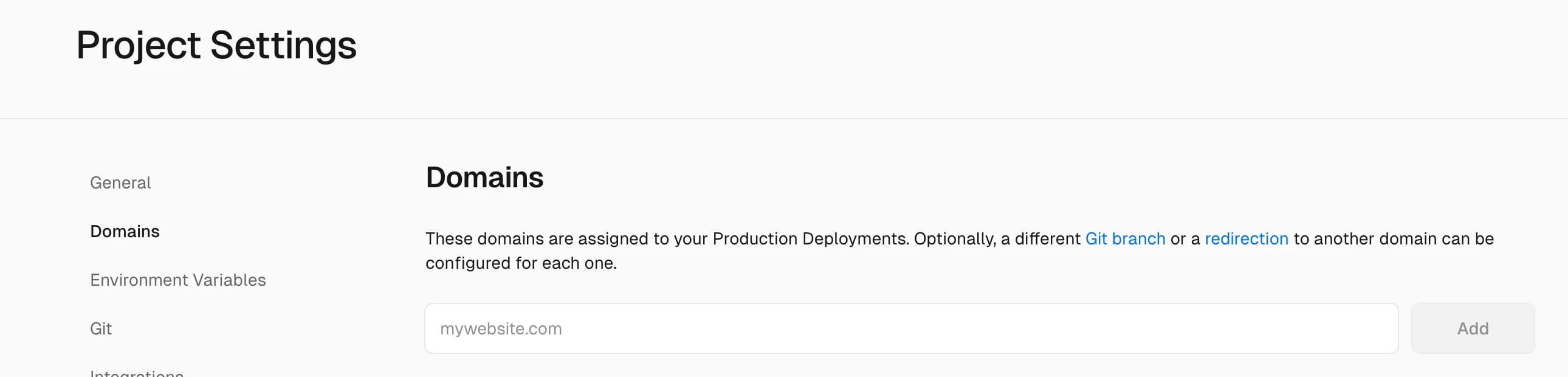This screenshot has width=1568, height=377.
Task: Add the domain using the Add button
Action: click(1472, 329)
